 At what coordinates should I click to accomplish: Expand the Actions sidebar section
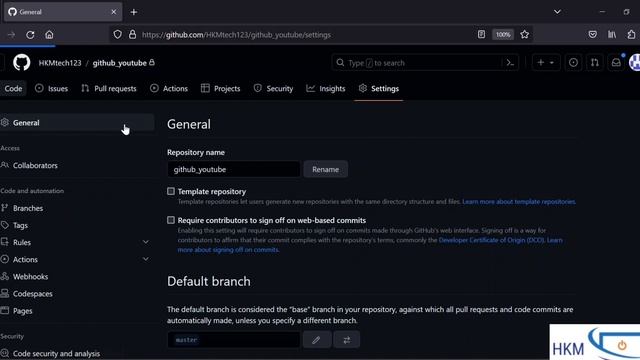[x=146, y=259]
